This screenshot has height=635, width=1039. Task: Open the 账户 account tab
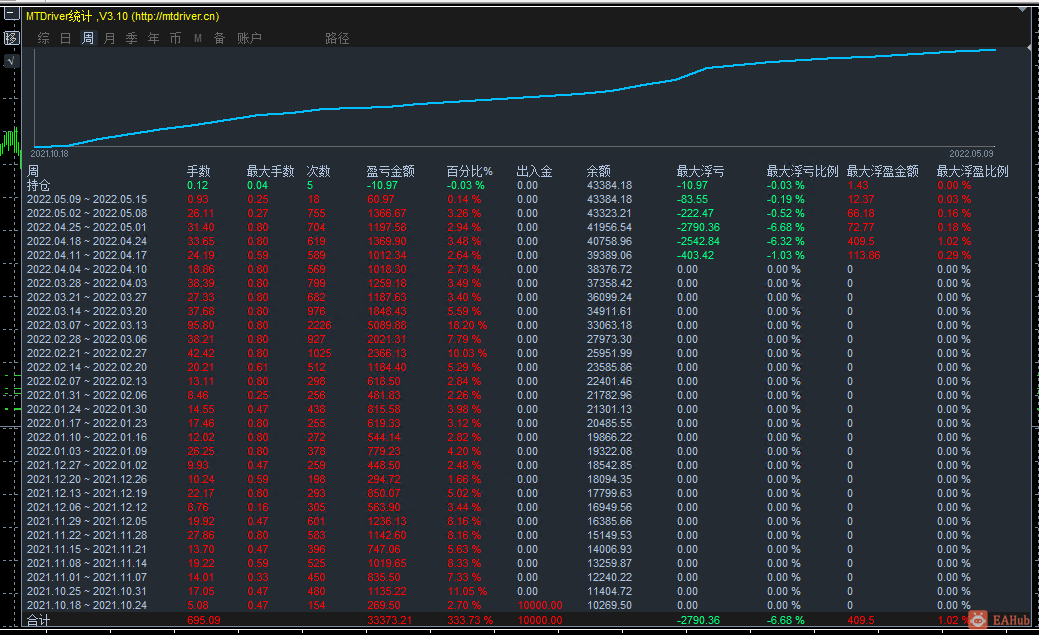[249, 38]
